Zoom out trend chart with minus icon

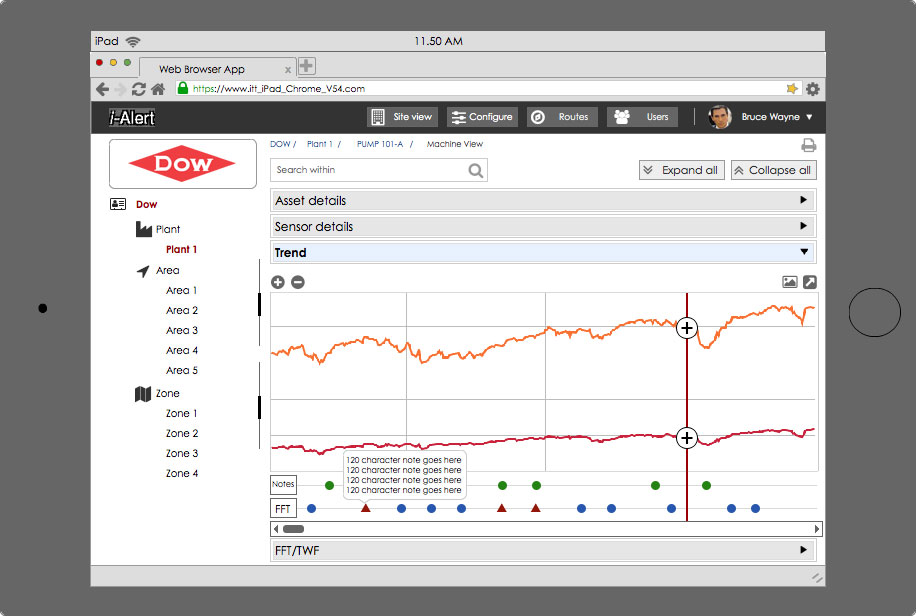point(297,282)
